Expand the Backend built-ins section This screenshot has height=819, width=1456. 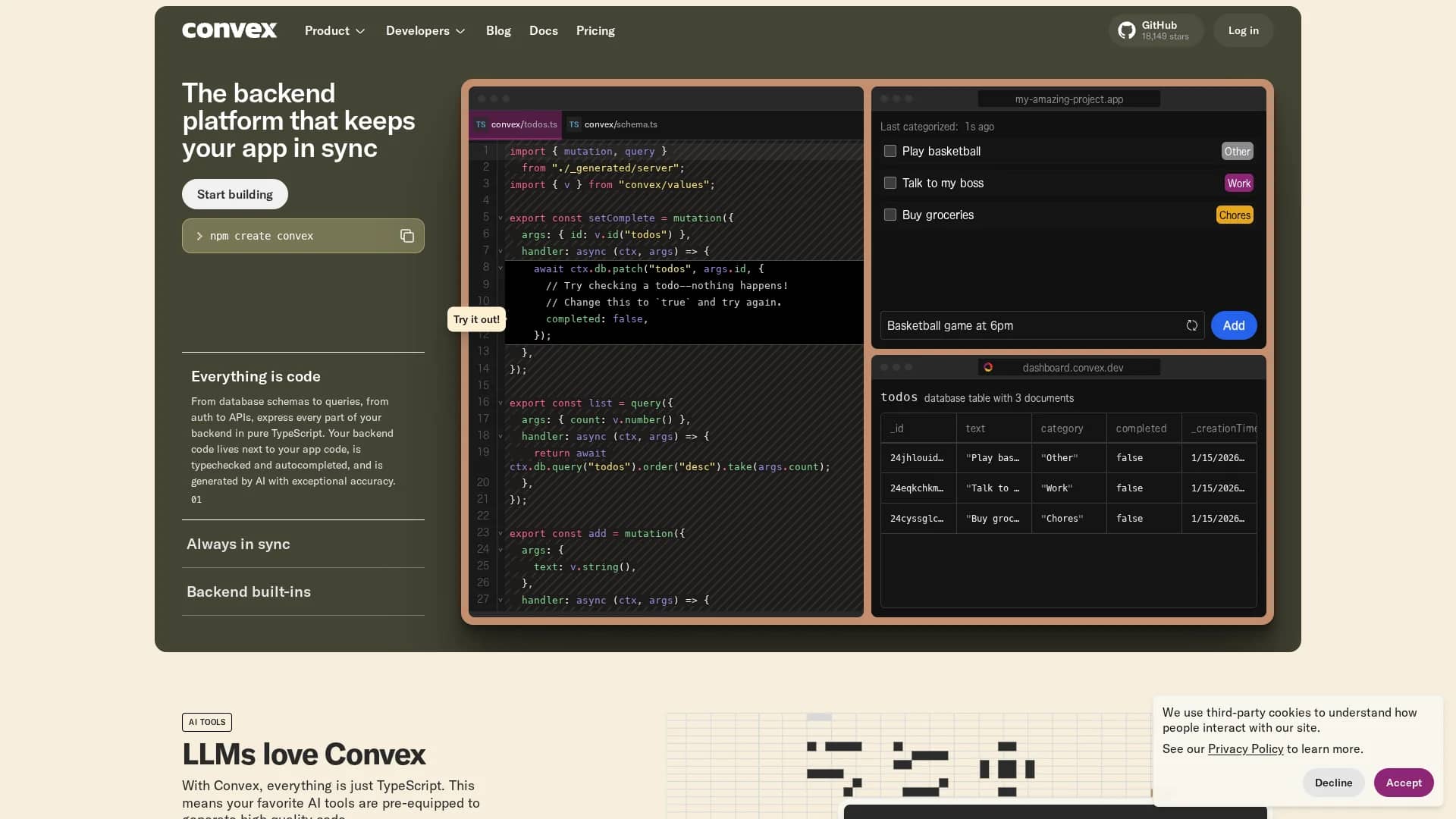click(x=303, y=591)
